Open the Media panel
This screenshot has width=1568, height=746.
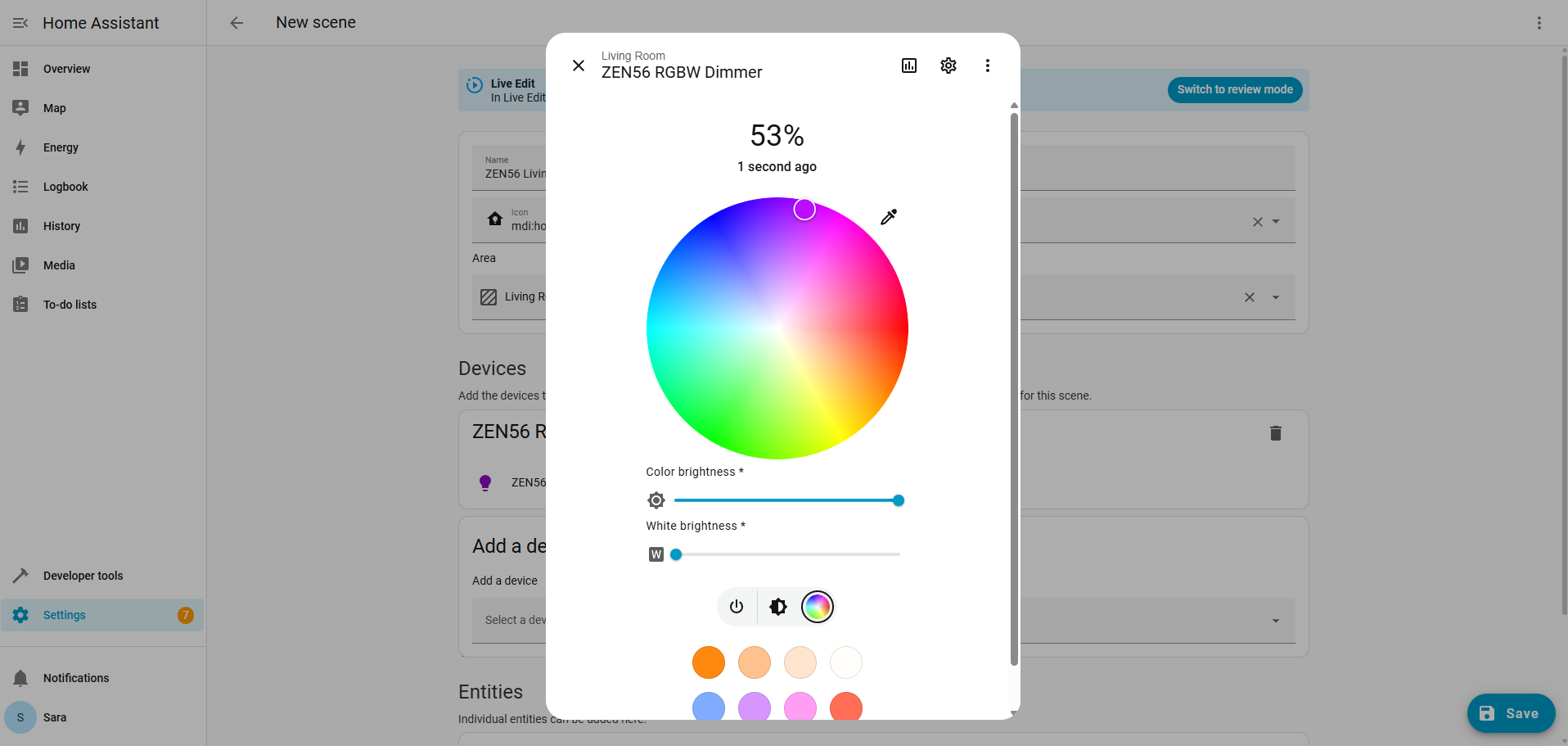pos(102,265)
